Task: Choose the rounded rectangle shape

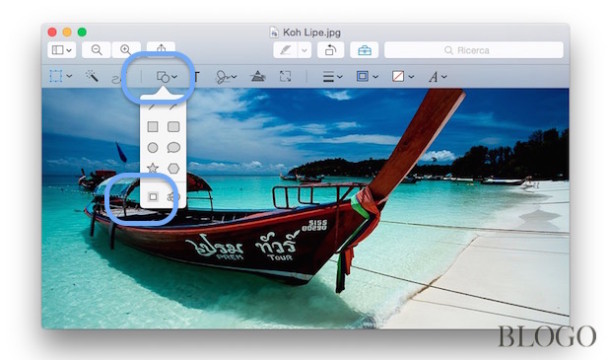Action: 173,127
